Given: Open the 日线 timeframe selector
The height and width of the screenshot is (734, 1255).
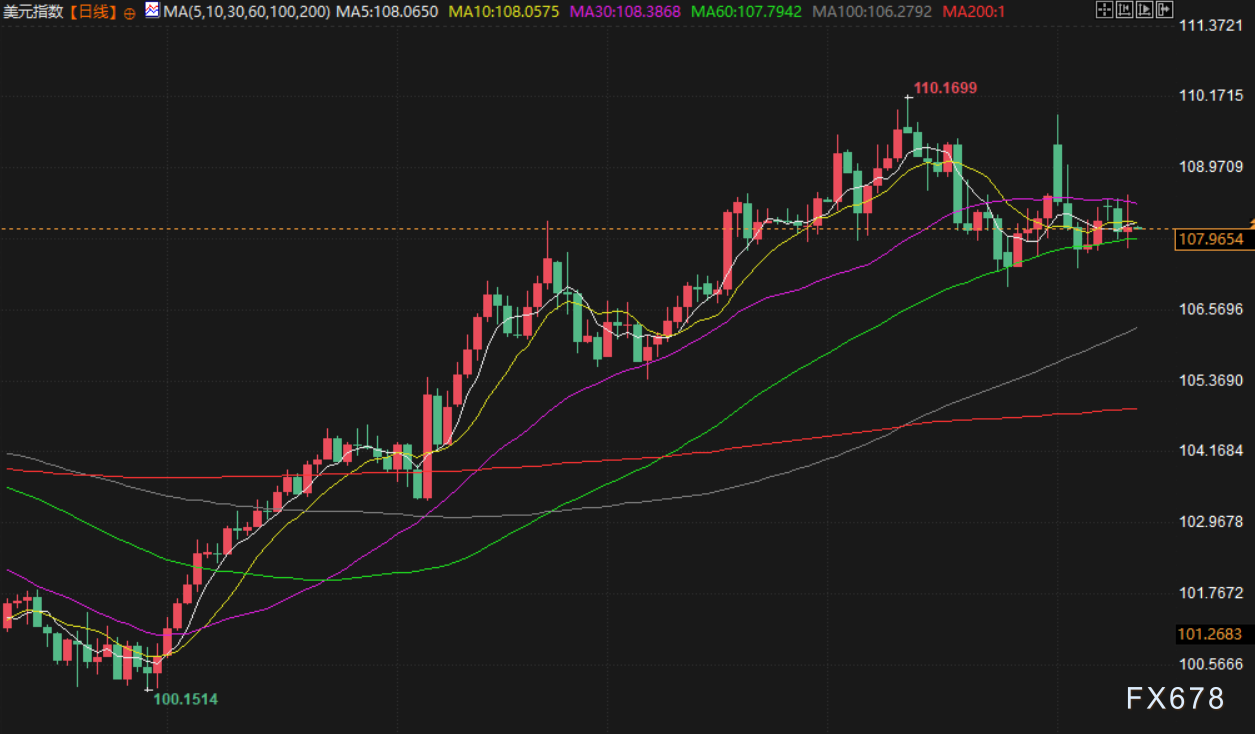Looking at the screenshot, I should 93,12.
